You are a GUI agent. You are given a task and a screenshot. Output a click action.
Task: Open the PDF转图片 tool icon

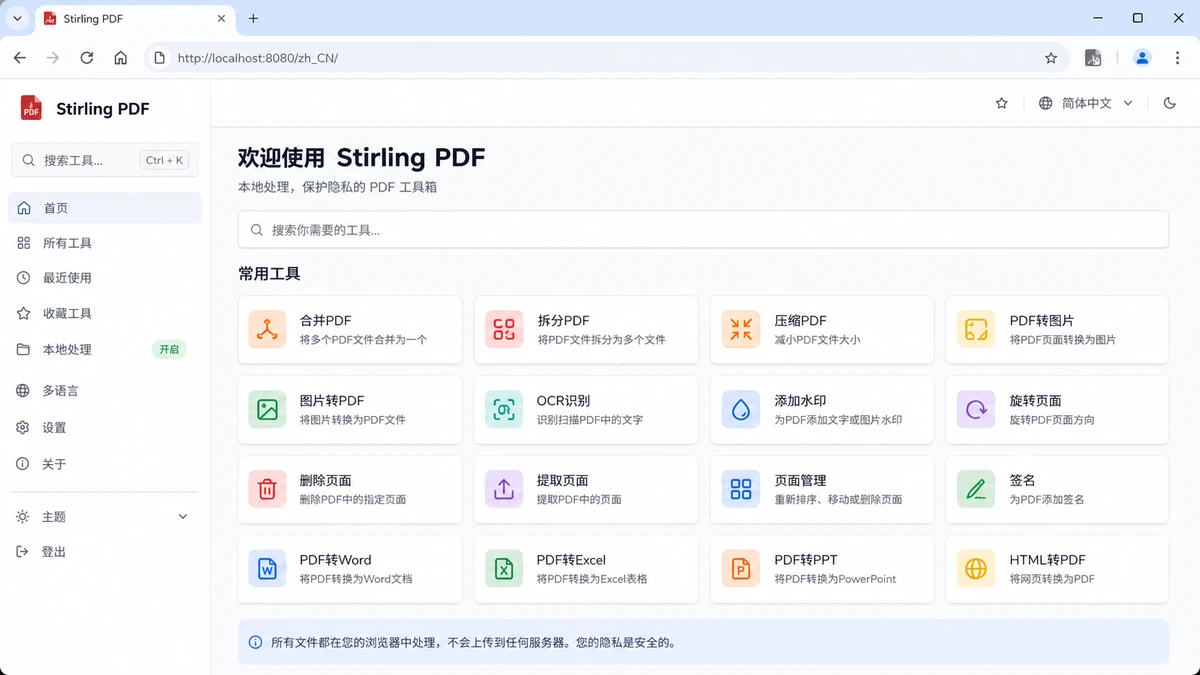click(x=976, y=329)
